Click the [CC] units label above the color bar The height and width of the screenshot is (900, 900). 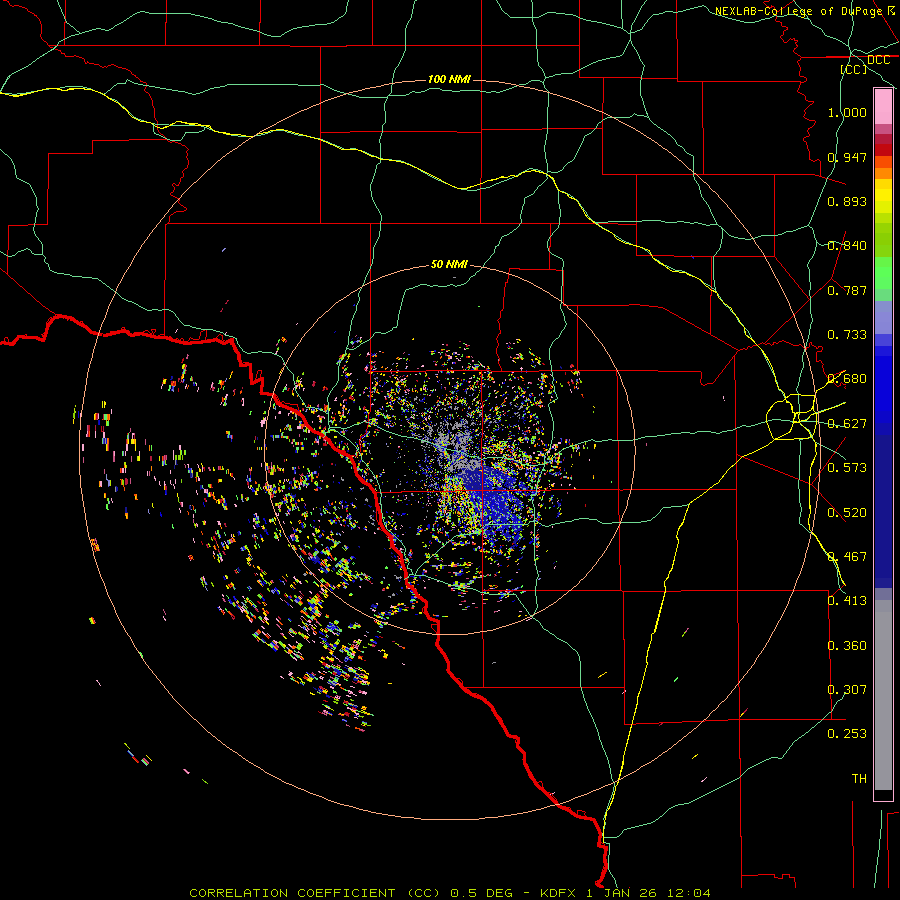click(854, 69)
